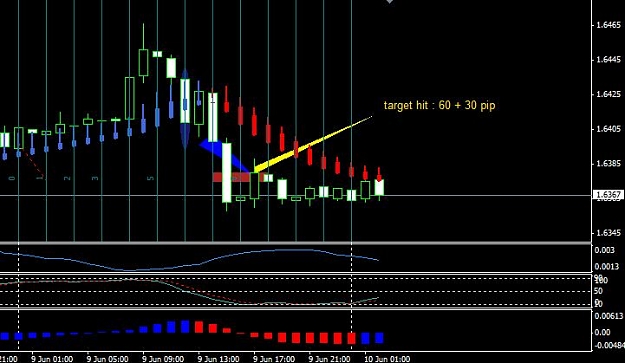Click the '9 Jun 17:00' time label

pyautogui.click(x=274, y=359)
